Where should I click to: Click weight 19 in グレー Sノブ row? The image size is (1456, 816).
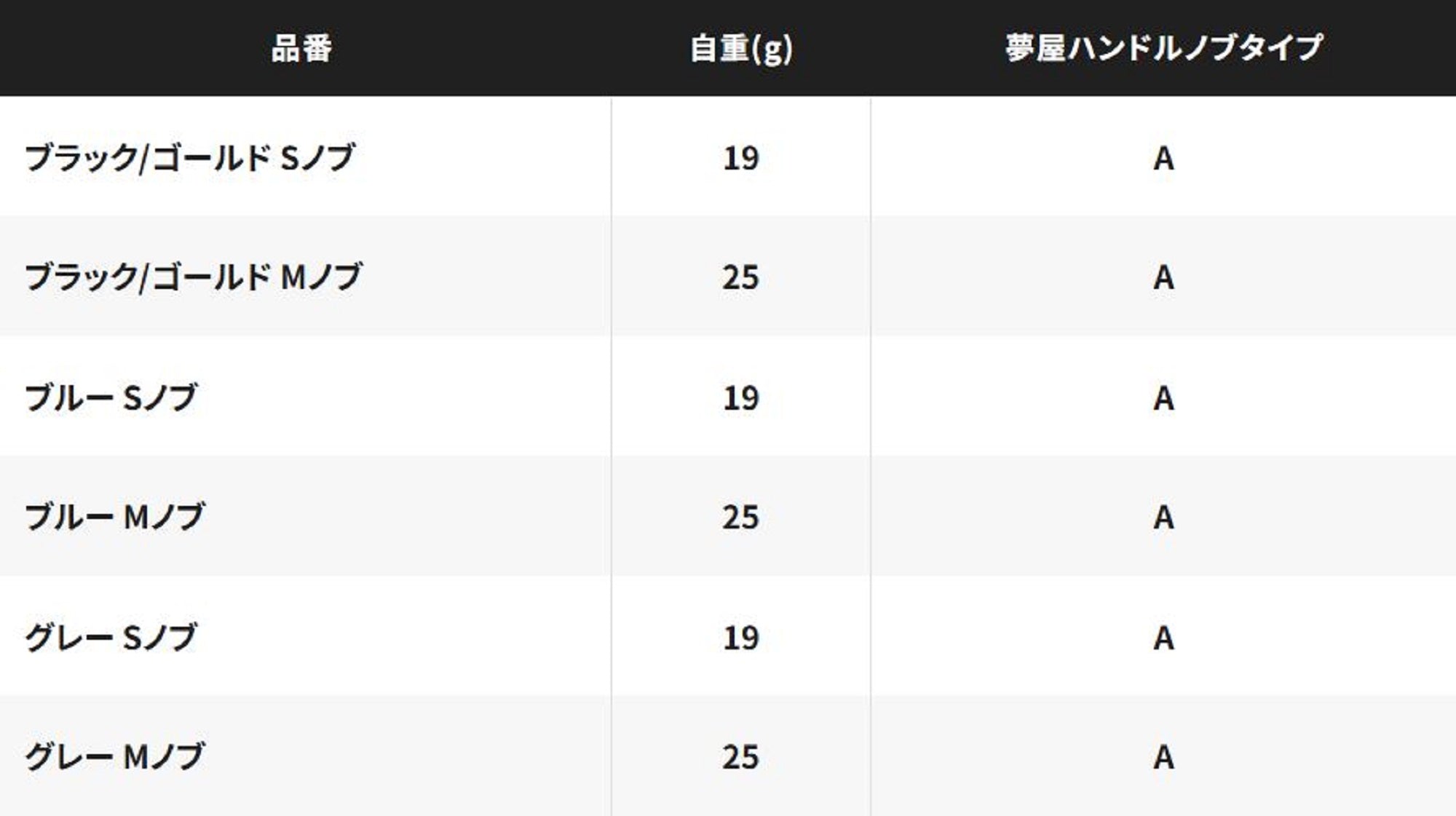(x=741, y=638)
